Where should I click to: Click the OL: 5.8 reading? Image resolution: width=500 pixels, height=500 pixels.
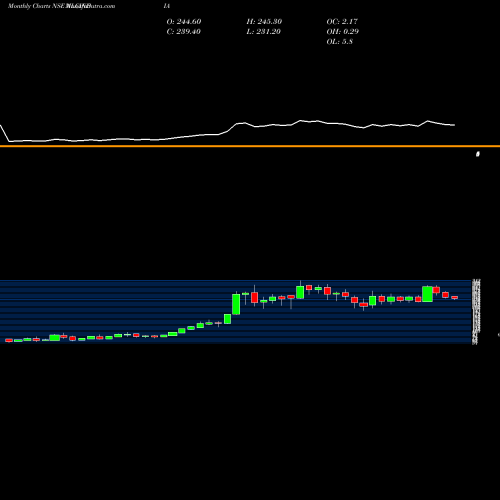pyautogui.click(x=340, y=42)
